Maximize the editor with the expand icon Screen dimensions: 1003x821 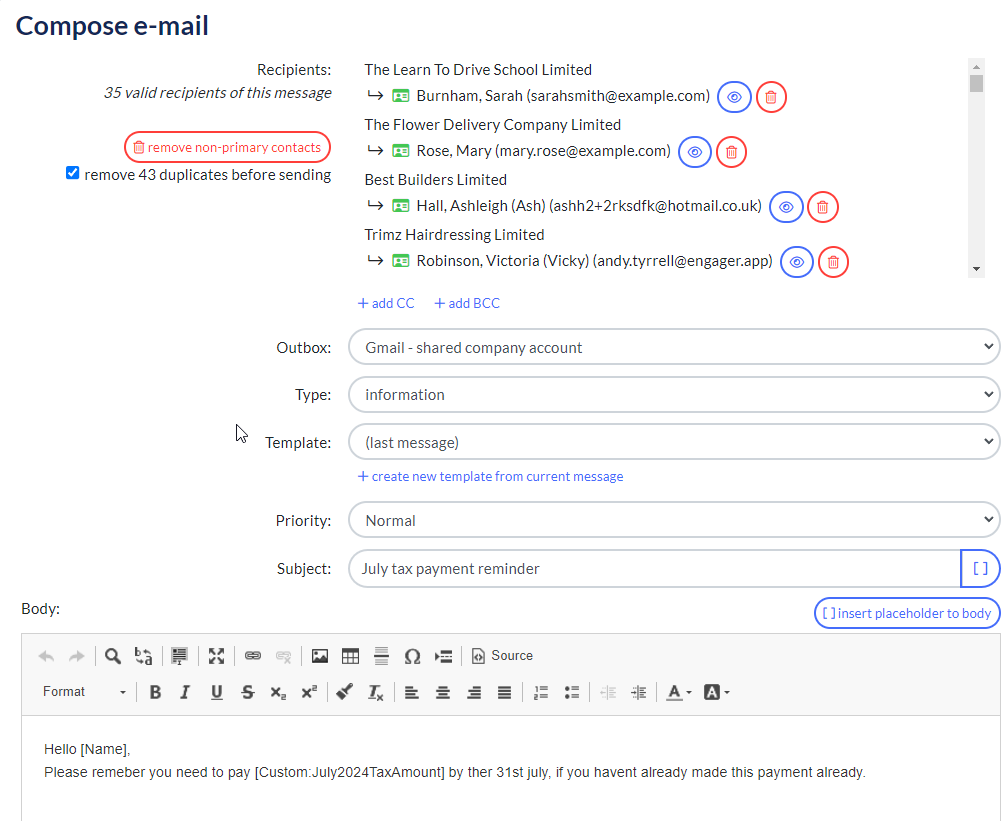coord(216,656)
